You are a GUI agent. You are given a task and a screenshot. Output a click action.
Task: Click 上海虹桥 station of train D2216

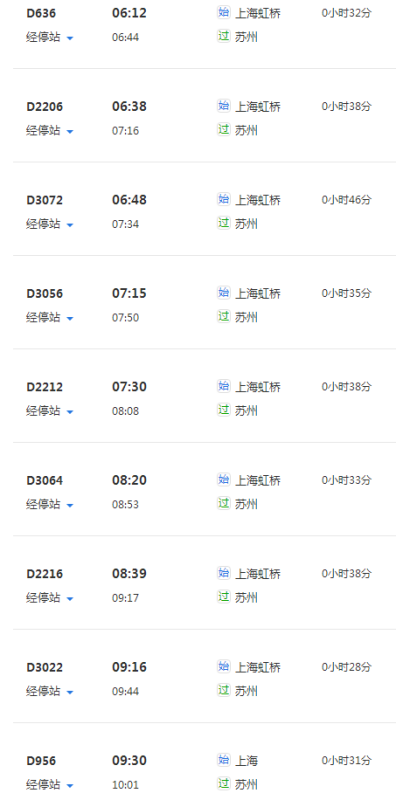pyautogui.click(x=258, y=574)
